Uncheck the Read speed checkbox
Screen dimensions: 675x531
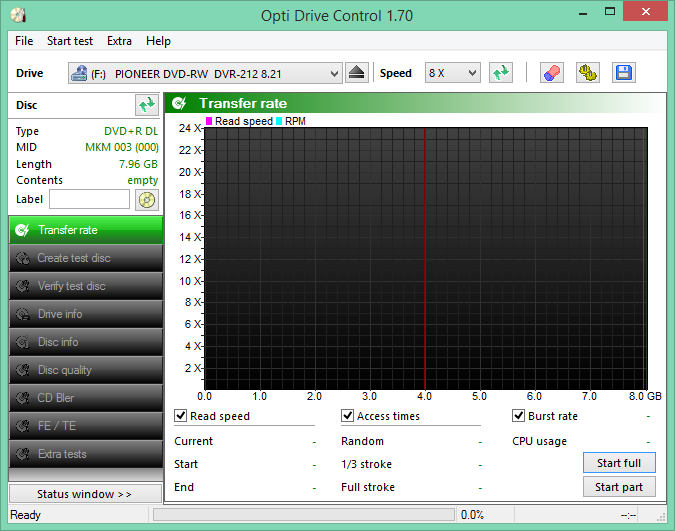(x=180, y=416)
